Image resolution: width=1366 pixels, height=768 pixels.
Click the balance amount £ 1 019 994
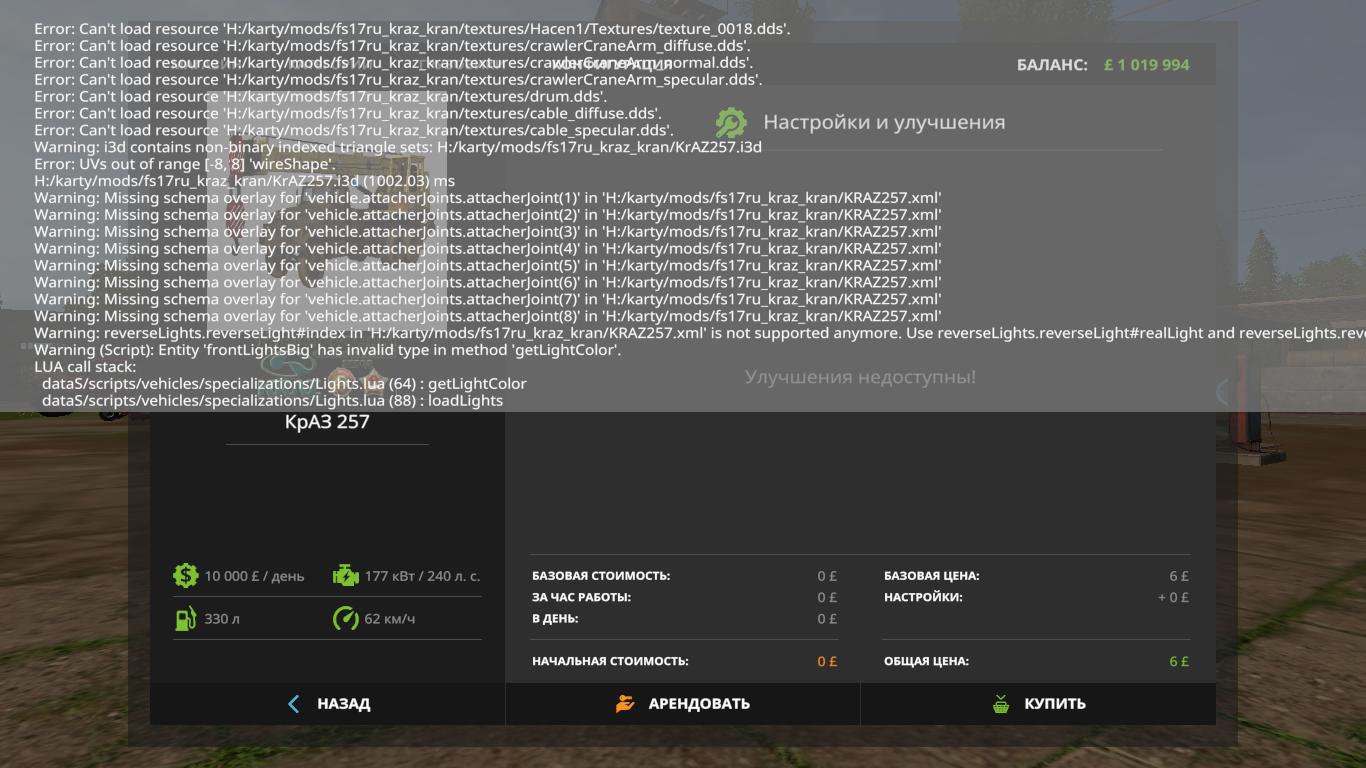click(1146, 65)
